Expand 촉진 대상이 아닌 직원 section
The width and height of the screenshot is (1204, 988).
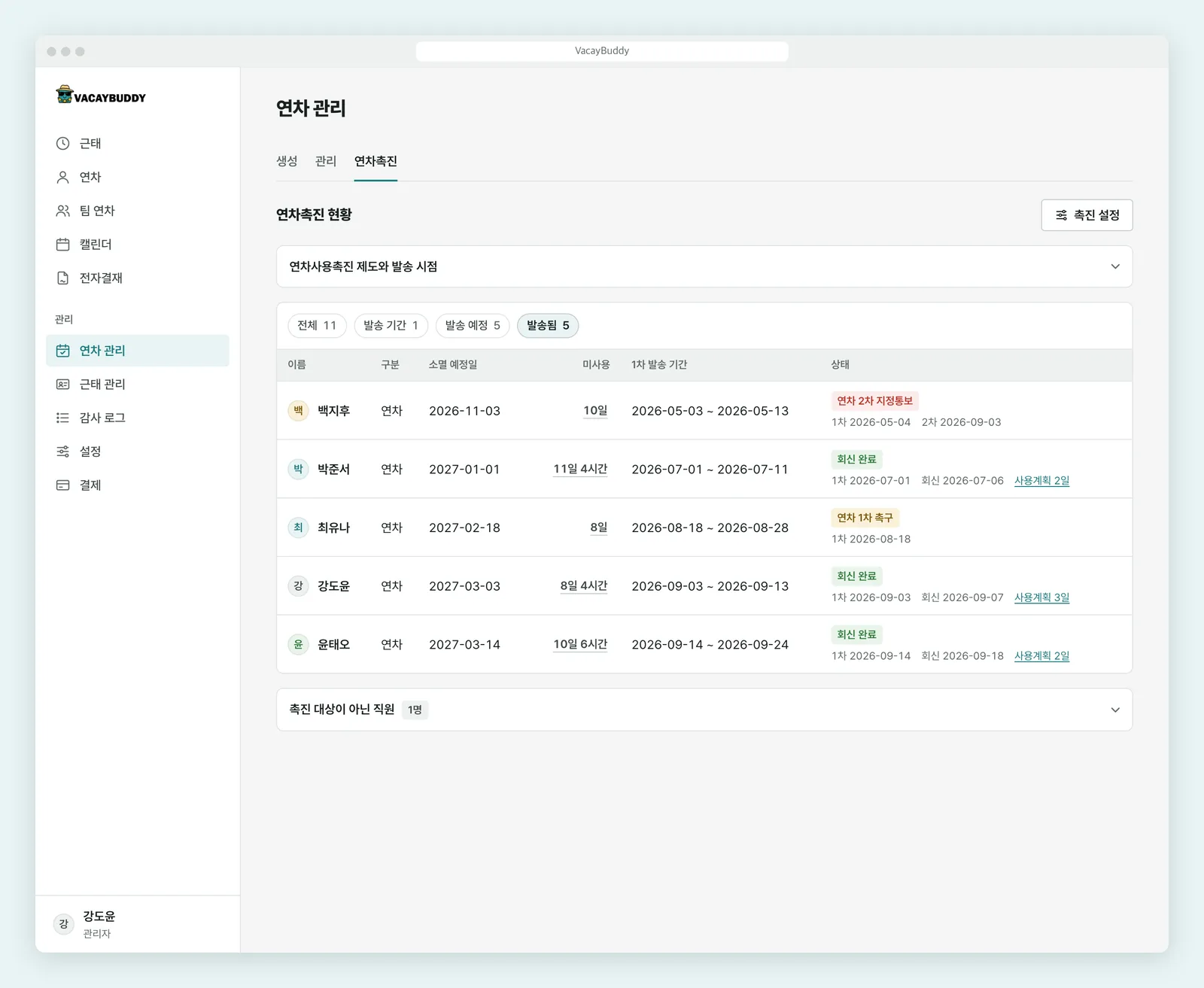coord(704,710)
